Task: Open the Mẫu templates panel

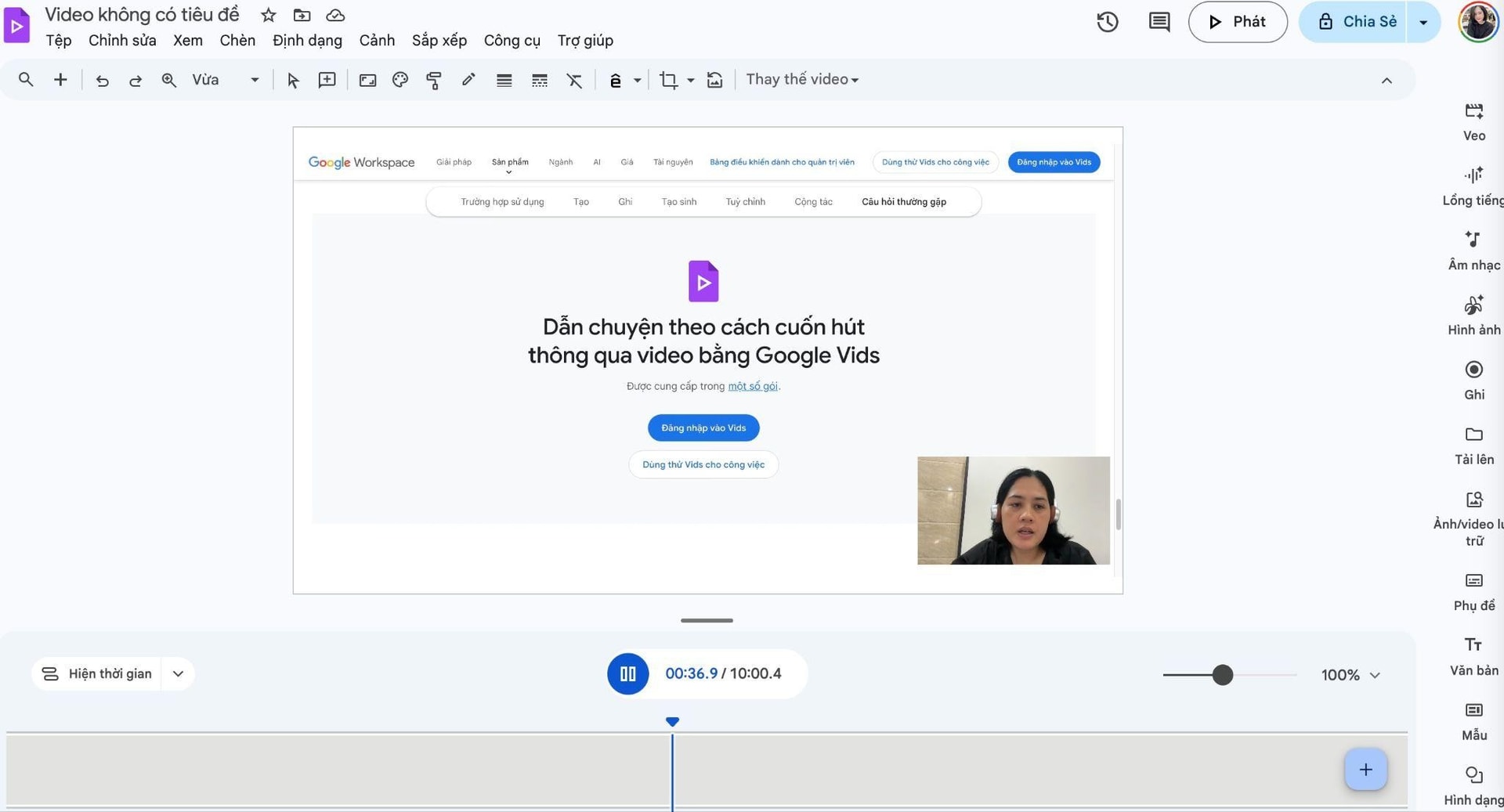Action: click(x=1474, y=721)
